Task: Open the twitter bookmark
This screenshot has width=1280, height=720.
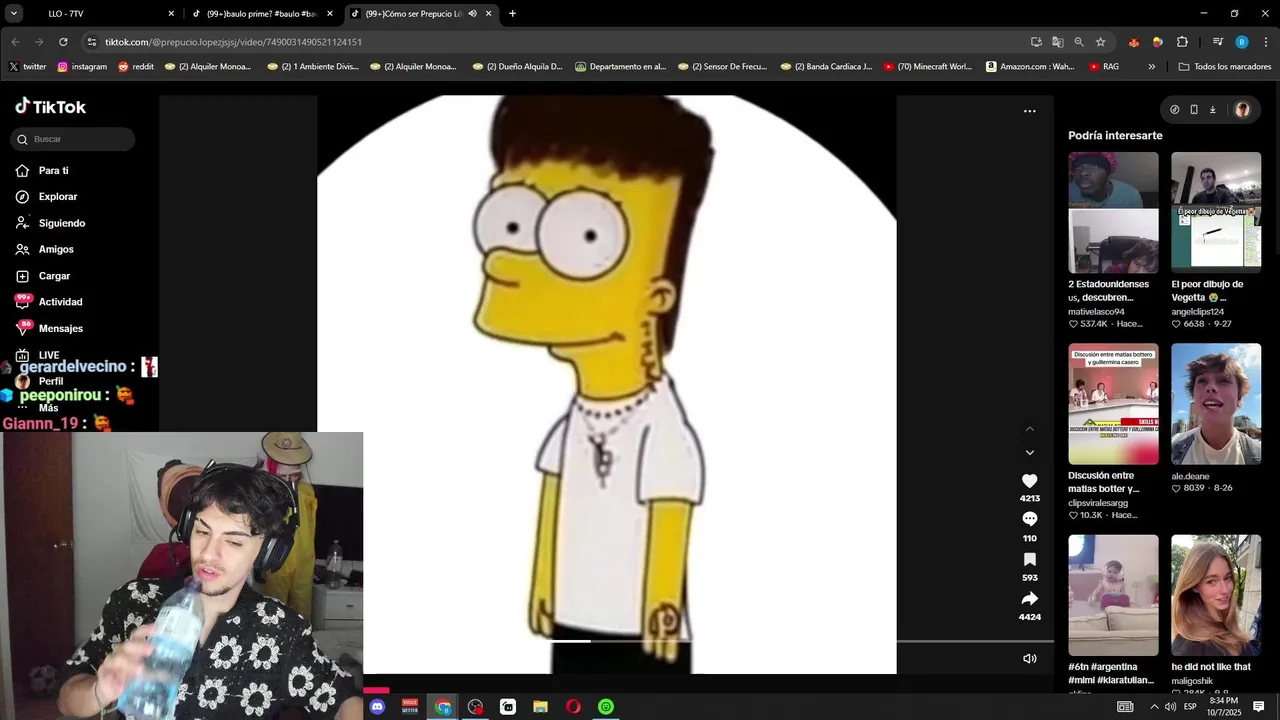Action: (x=27, y=67)
